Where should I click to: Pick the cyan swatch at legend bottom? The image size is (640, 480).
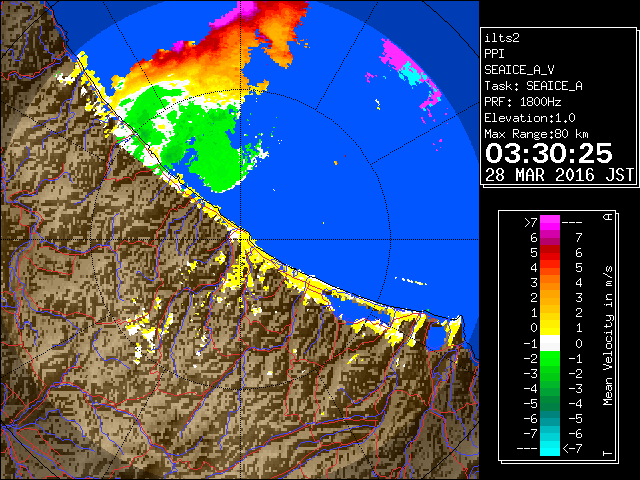click(550, 448)
